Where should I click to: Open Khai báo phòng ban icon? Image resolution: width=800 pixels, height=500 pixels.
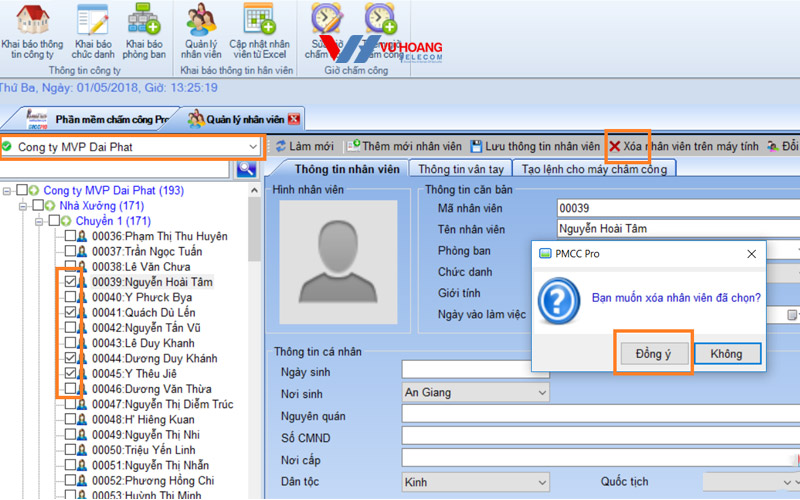pos(143,32)
